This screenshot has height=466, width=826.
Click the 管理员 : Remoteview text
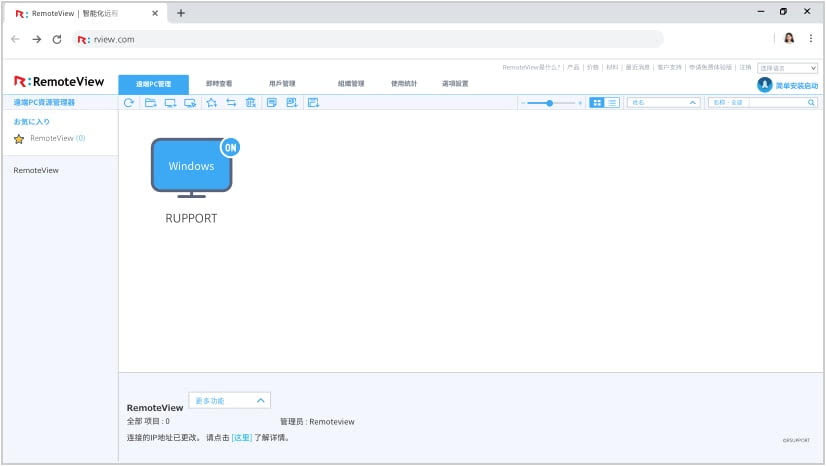(x=317, y=422)
